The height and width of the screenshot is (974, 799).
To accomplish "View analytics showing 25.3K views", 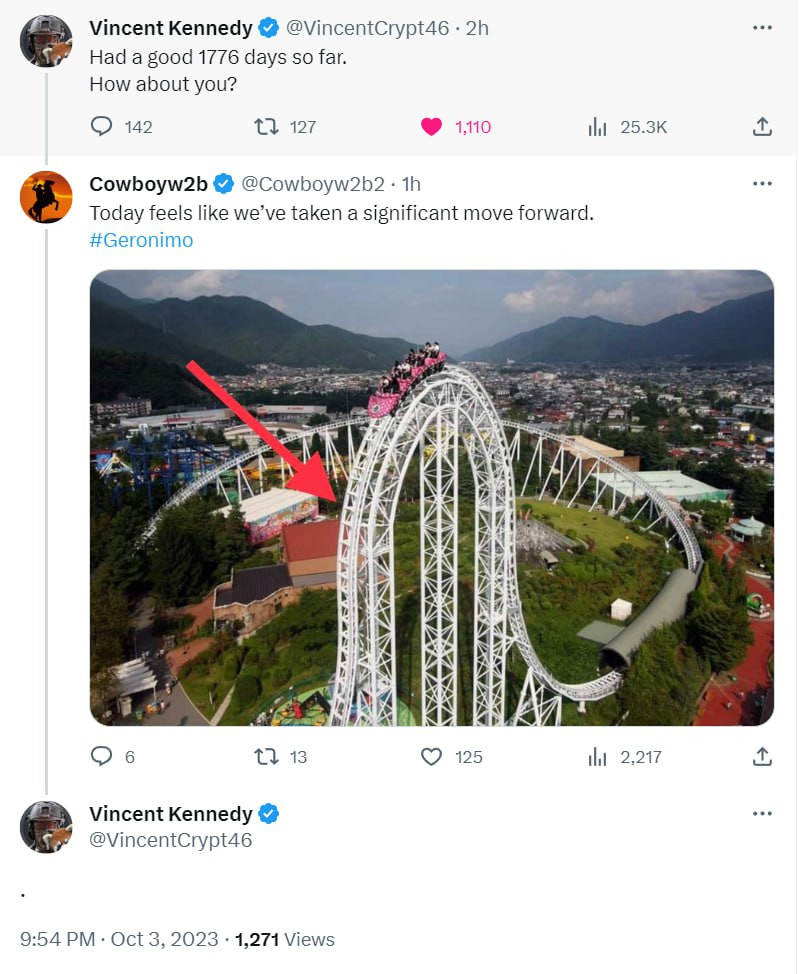I will point(598,127).
